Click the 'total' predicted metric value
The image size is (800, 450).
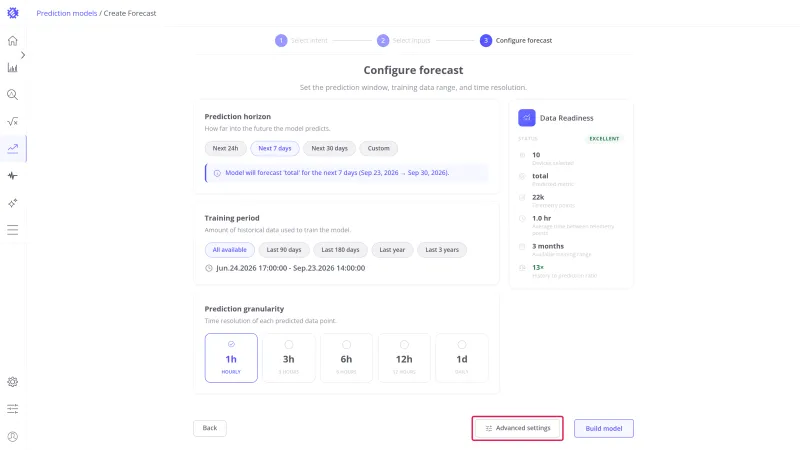[x=540, y=176]
